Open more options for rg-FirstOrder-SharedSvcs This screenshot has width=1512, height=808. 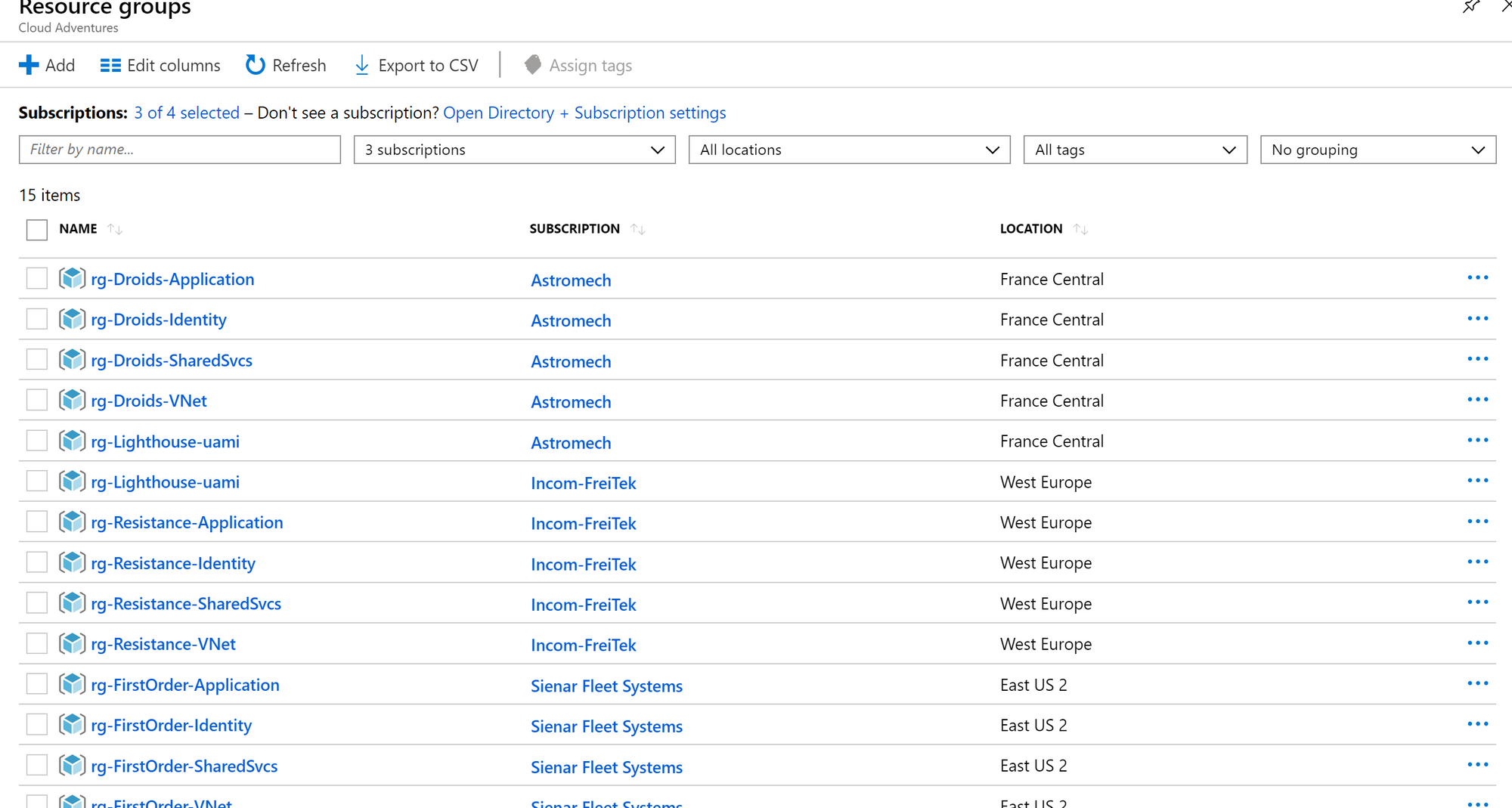1477,765
